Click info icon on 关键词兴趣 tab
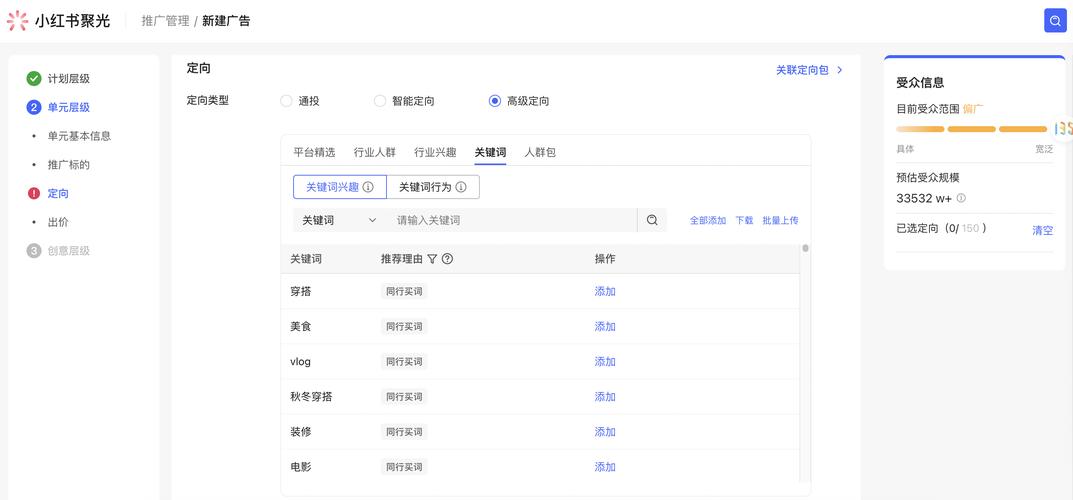 pyautogui.click(x=368, y=187)
